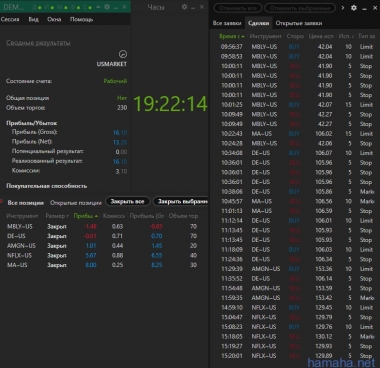Select the trade at 09:58:53
Viewport: 380px width, 368px height.
pos(295,56)
